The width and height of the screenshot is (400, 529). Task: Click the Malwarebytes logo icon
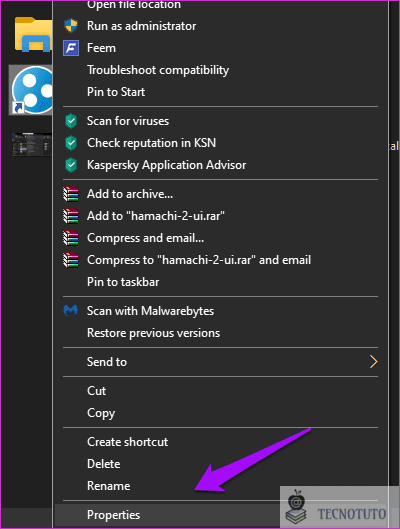click(71, 310)
